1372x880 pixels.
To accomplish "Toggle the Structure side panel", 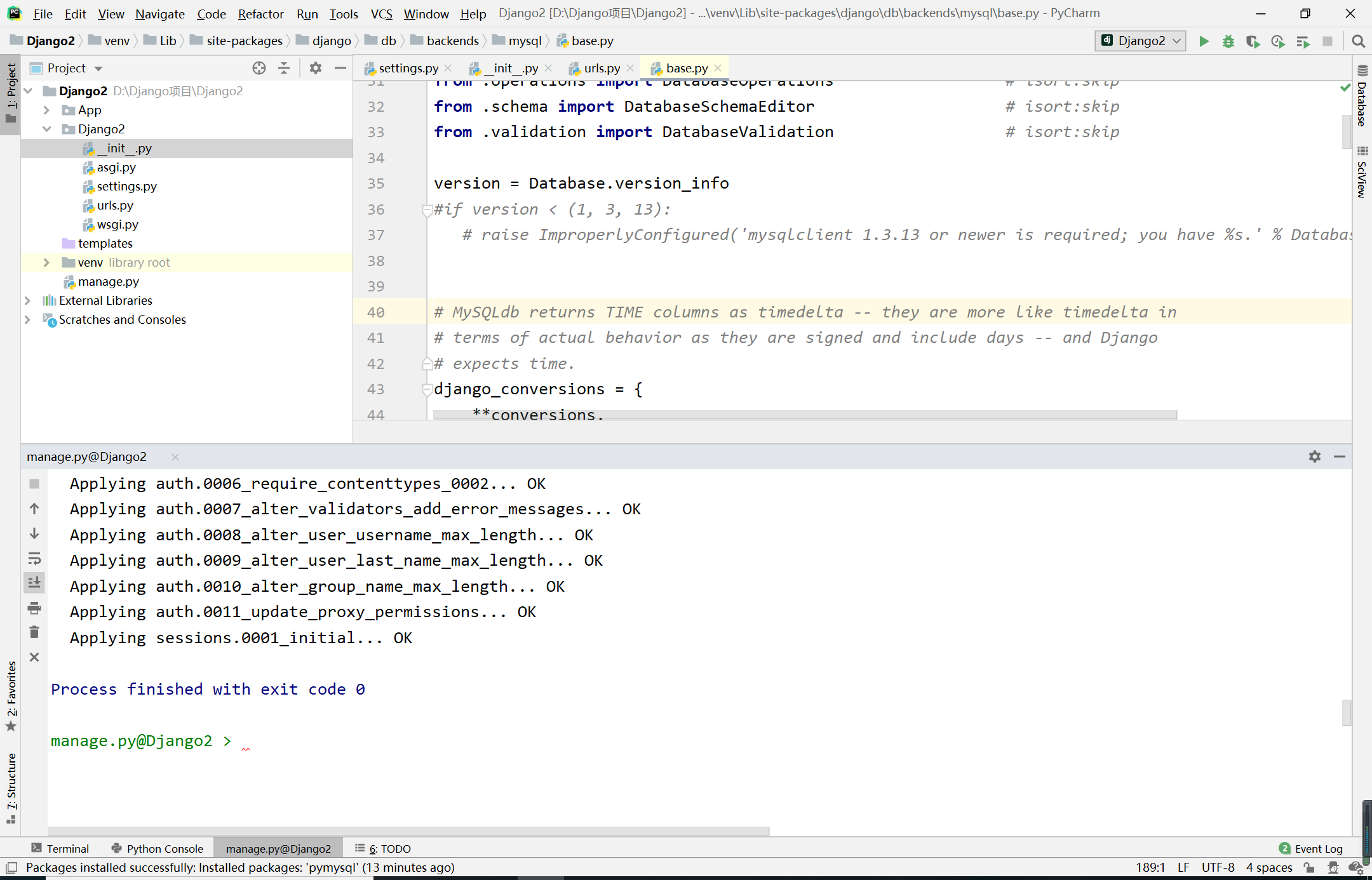I will tap(11, 788).
